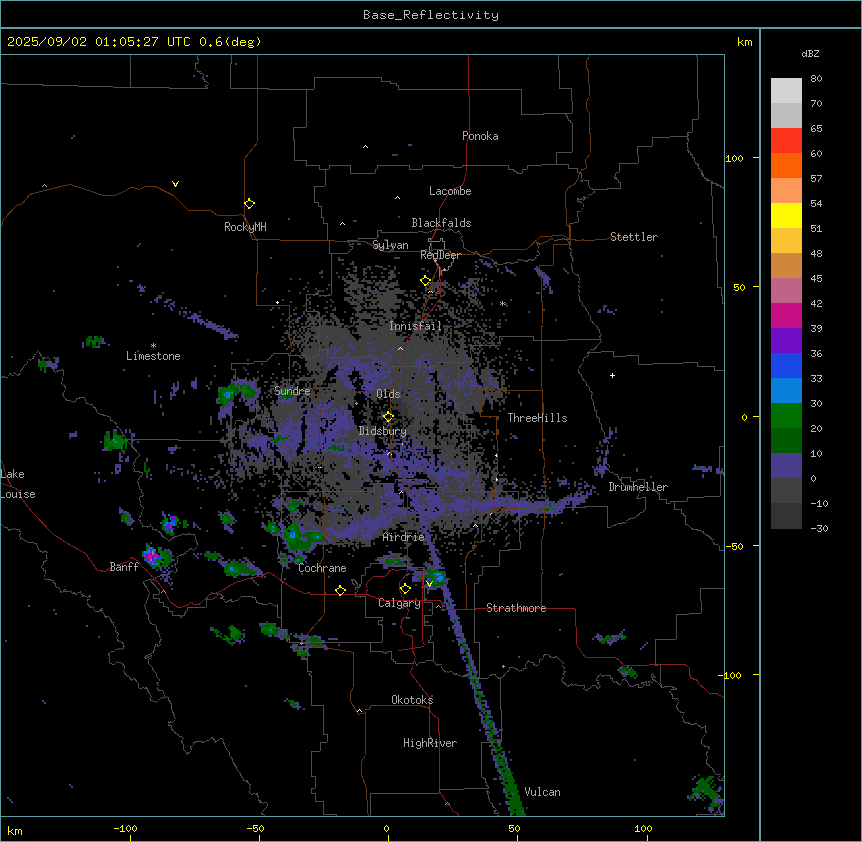Click the -100 tick label on bottom axis

point(126,828)
